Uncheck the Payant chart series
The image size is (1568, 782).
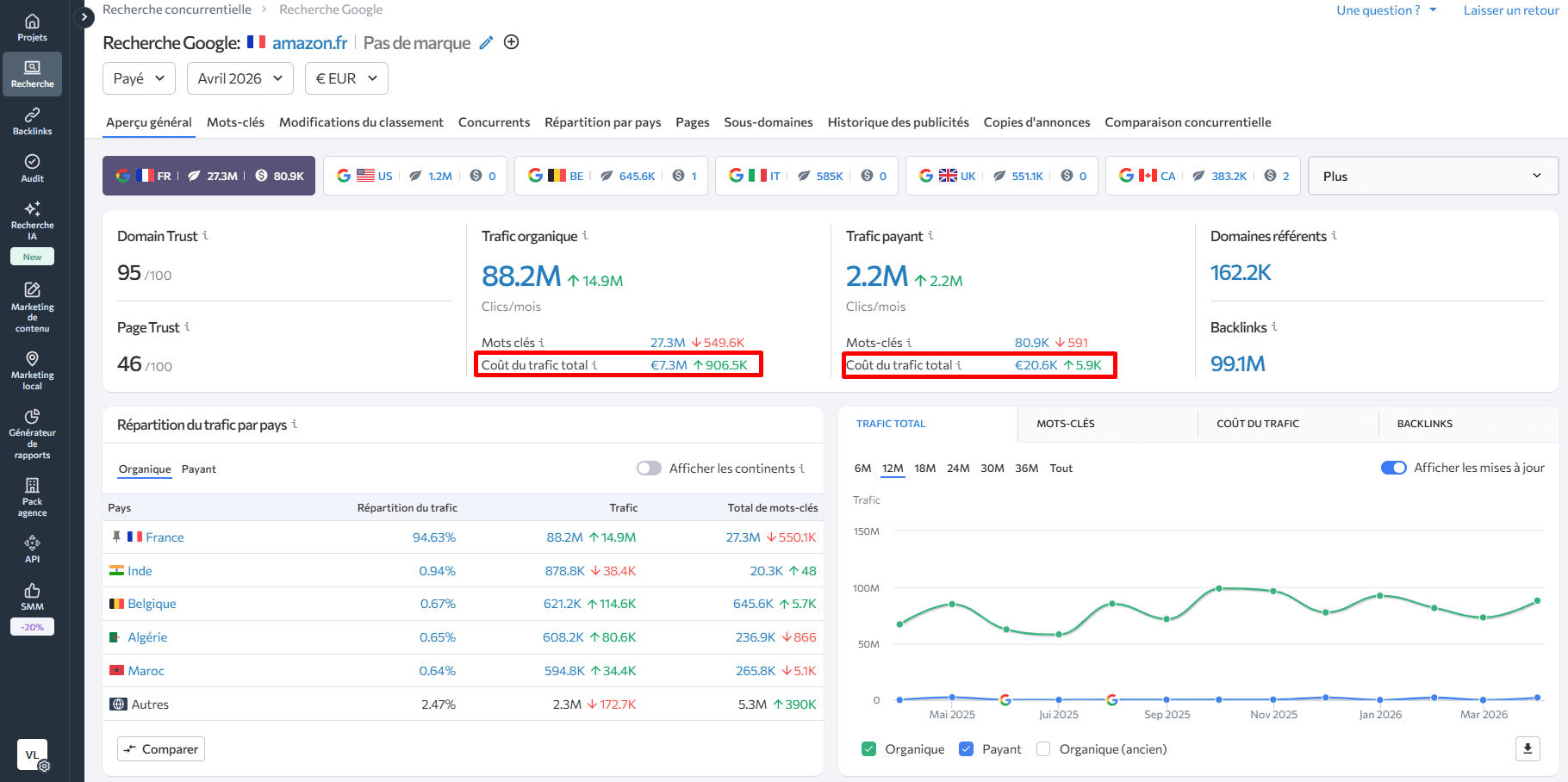pyautogui.click(x=967, y=749)
